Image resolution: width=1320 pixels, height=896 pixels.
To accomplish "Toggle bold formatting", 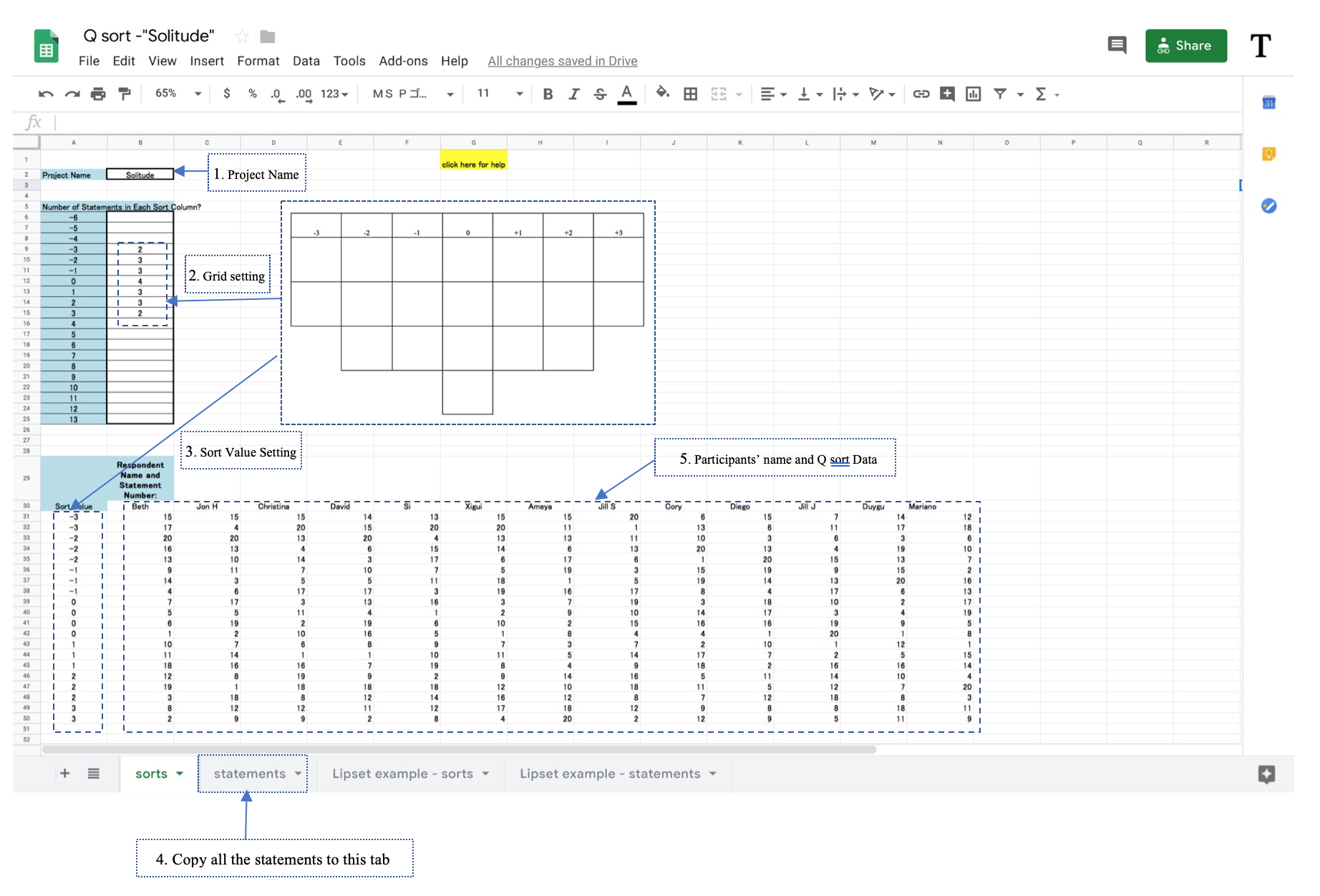I will click(x=548, y=94).
